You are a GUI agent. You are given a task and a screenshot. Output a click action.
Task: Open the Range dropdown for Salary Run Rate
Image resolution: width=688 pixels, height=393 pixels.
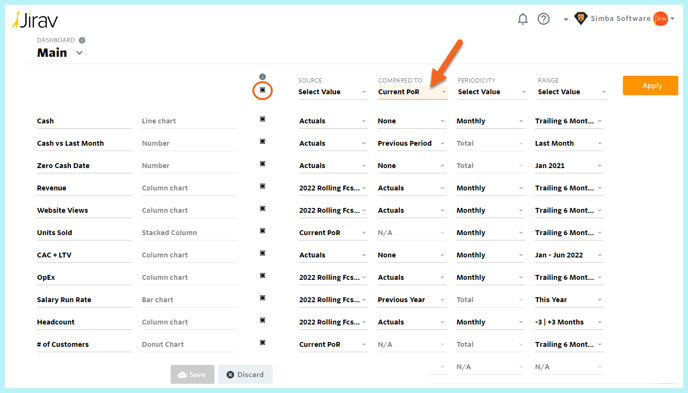coord(569,300)
